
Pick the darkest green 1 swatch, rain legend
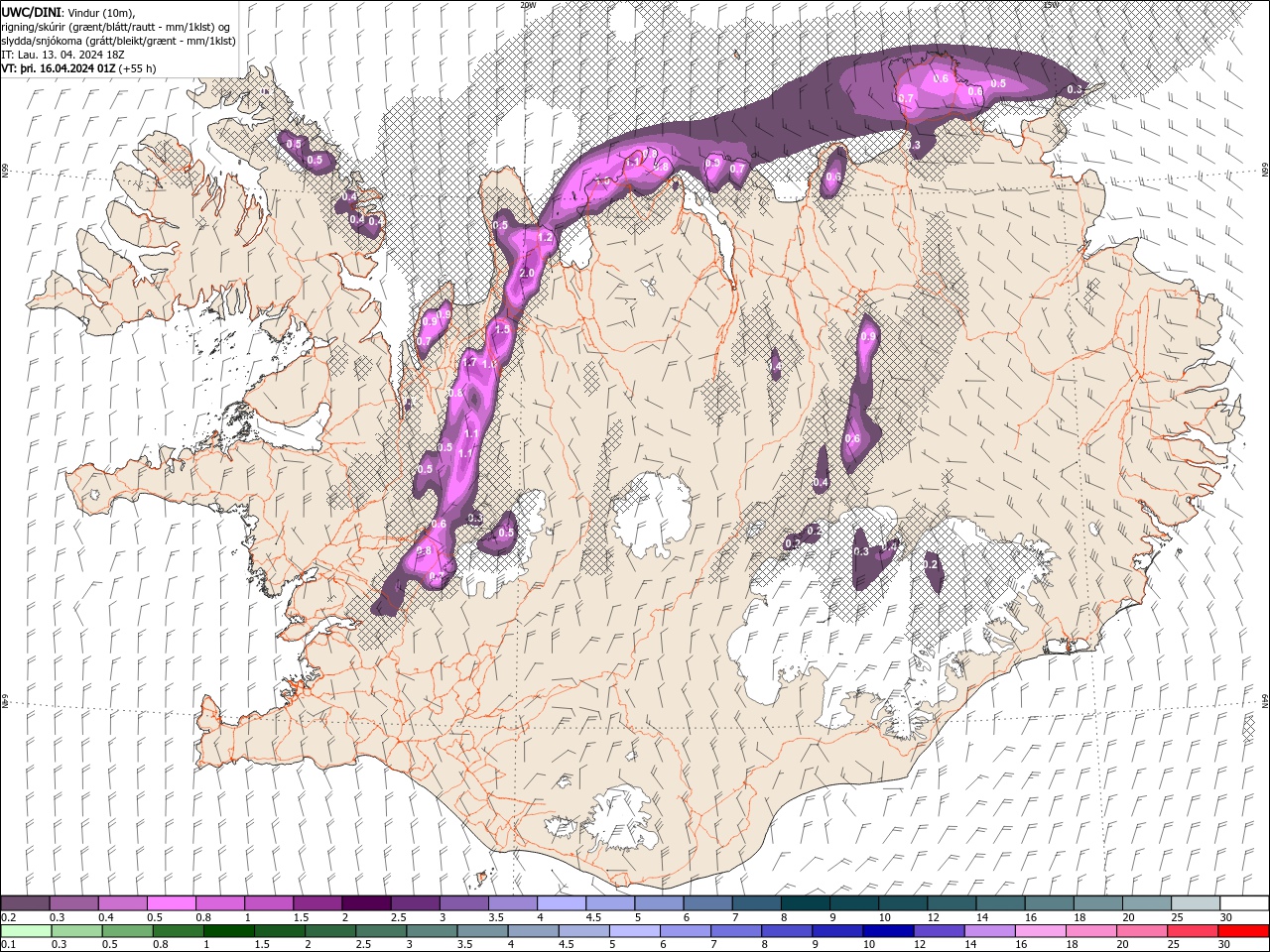coord(228,931)
